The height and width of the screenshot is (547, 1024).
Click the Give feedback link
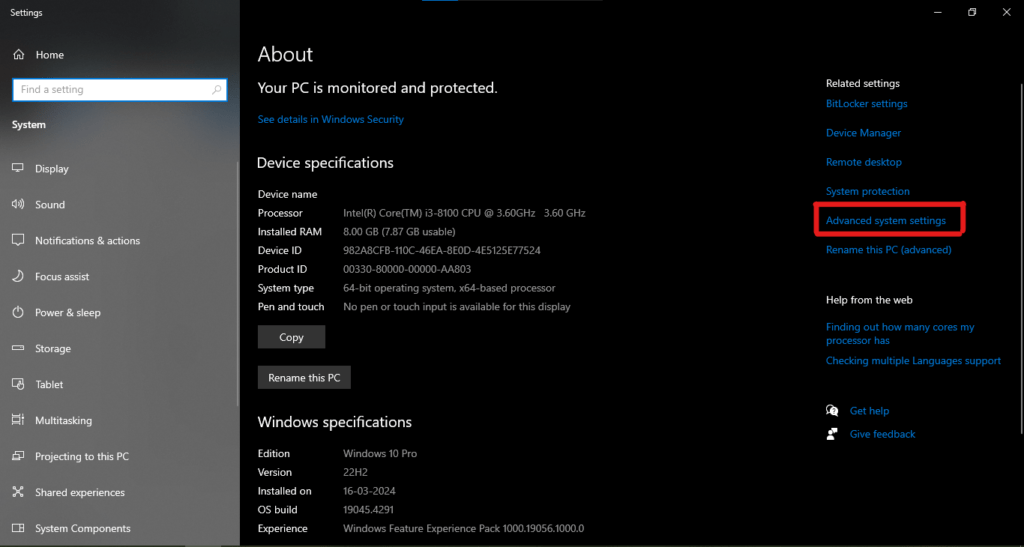pyautogui.click(x=882, y=434)
